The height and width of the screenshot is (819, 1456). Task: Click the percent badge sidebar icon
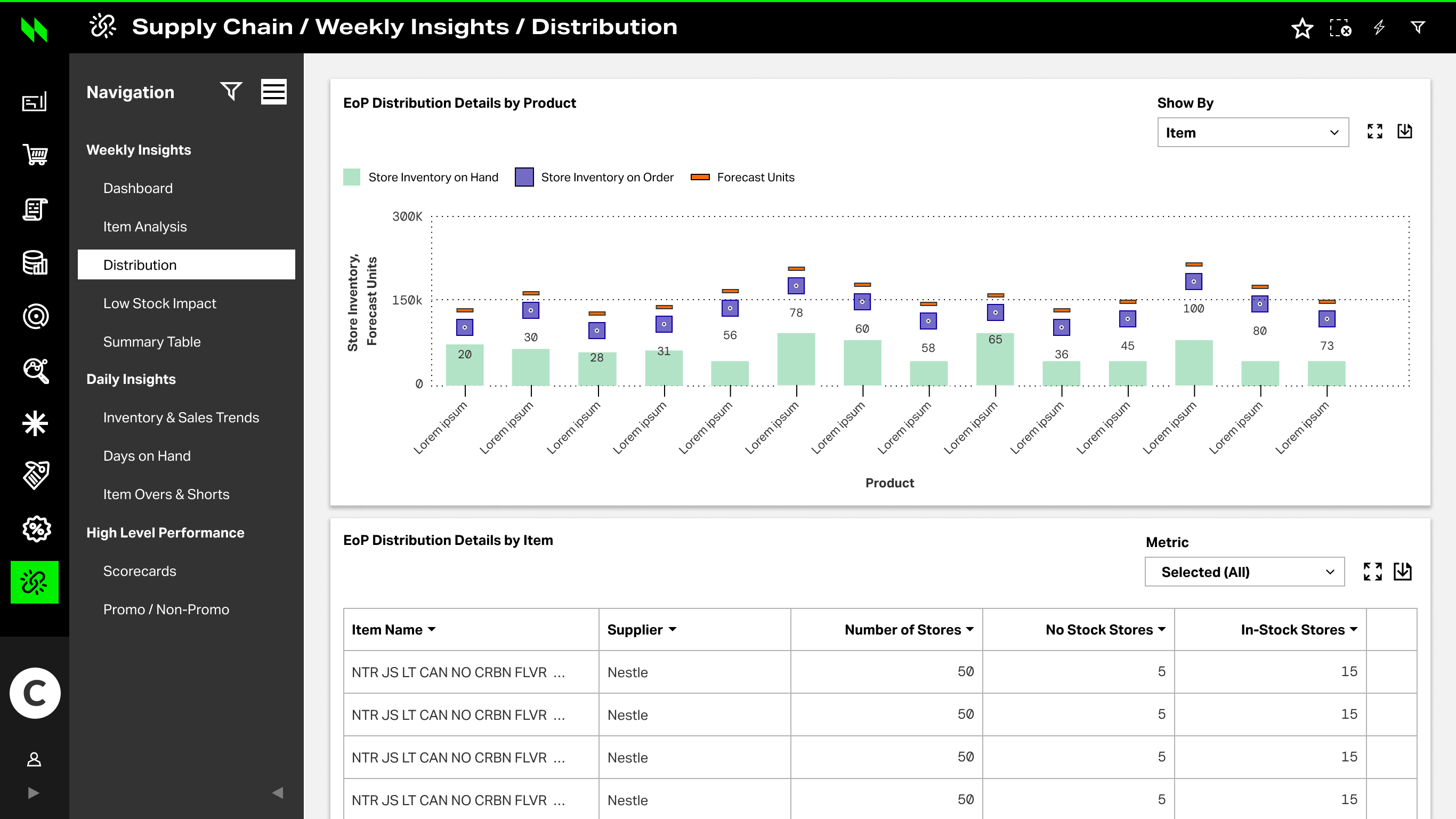click(x=35, y=529)
